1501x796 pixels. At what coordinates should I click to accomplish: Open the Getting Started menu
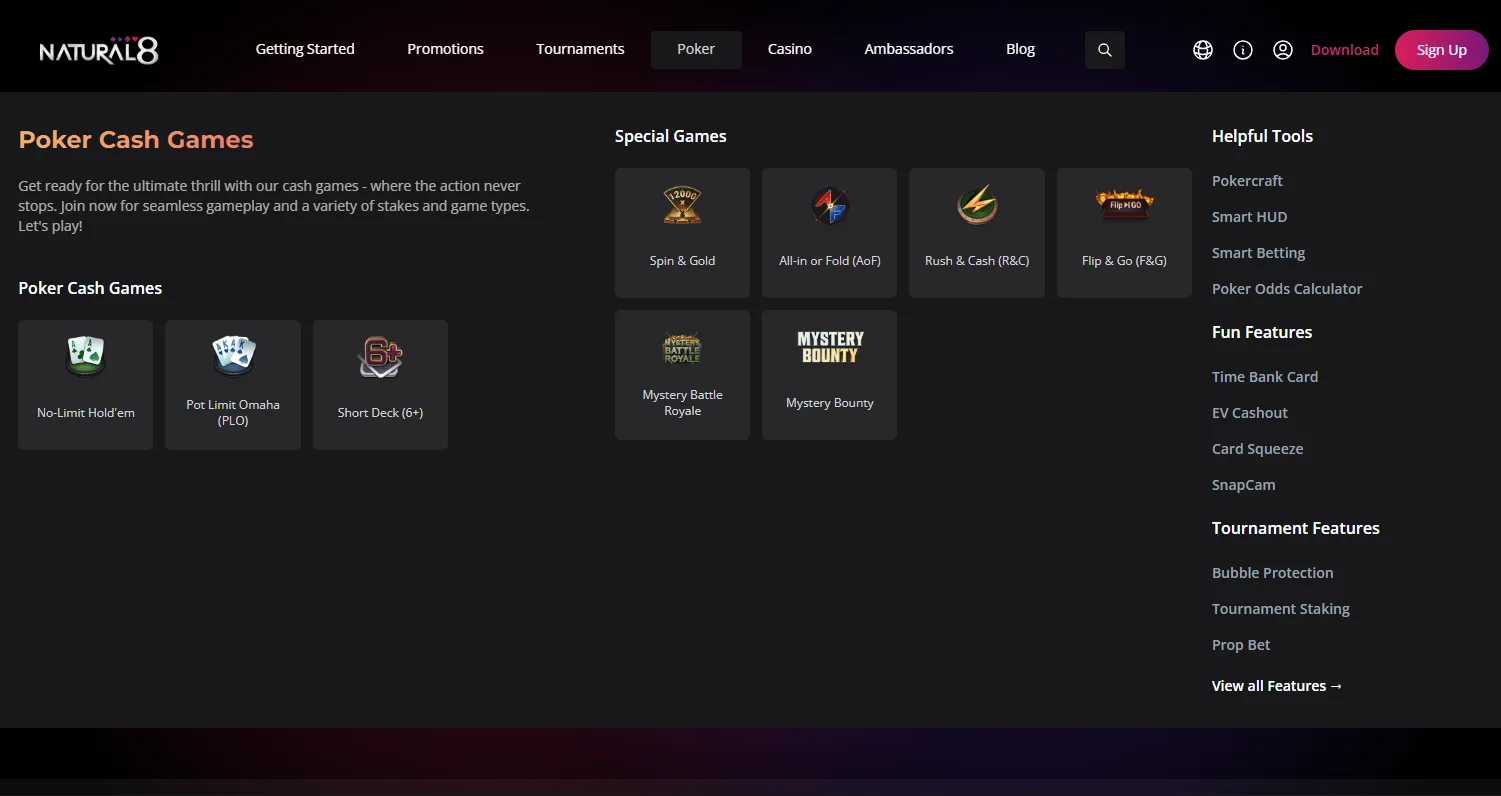305,49
